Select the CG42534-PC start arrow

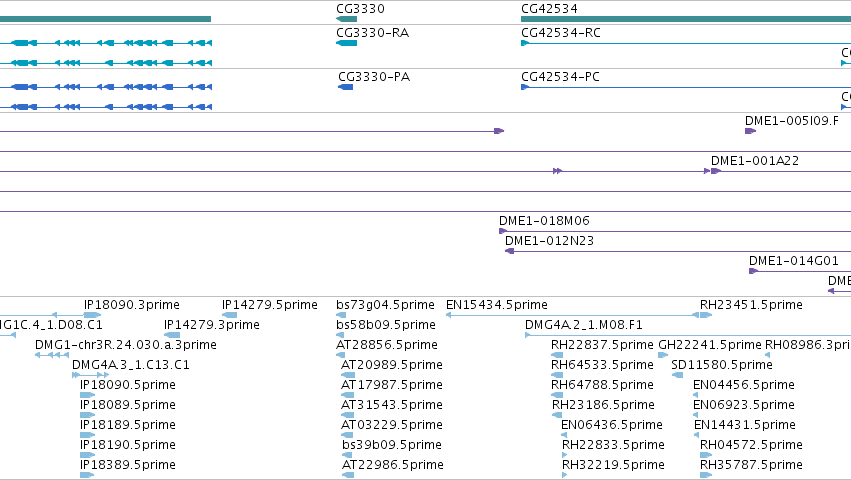pyautogui.click(x=525, y=87)
